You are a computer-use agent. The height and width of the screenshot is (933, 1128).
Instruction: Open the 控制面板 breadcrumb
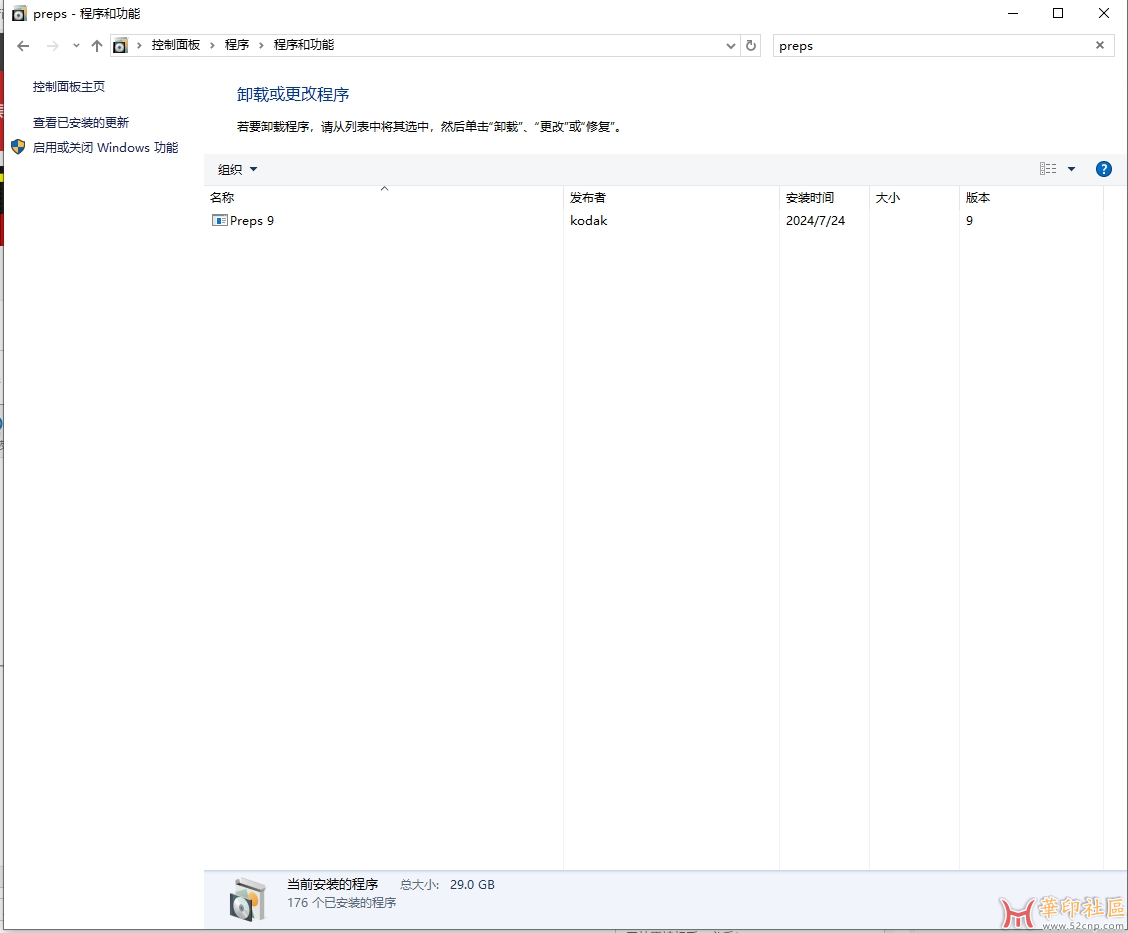[x=176, y=45]
